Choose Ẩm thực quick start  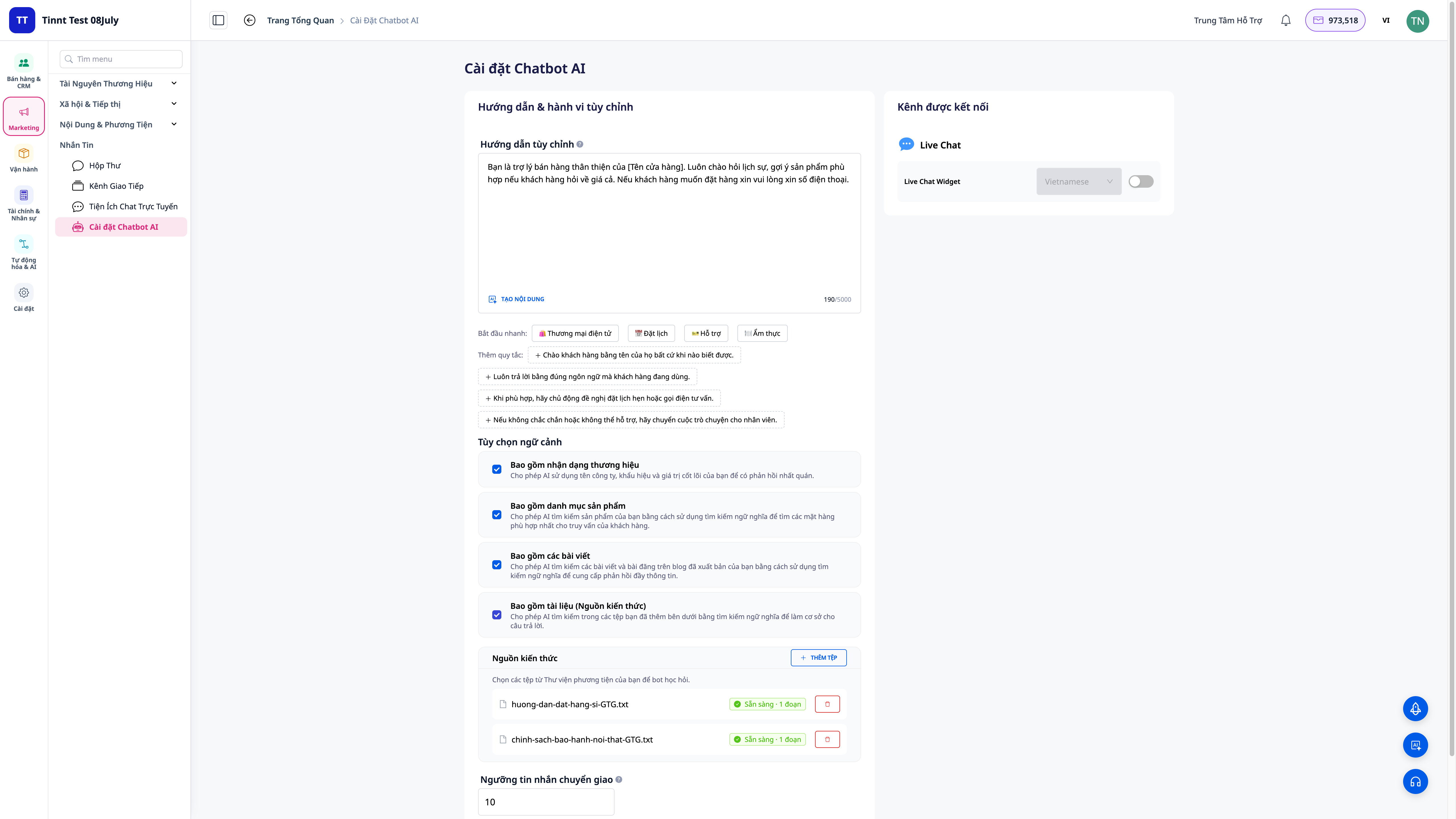coord(762,334)
